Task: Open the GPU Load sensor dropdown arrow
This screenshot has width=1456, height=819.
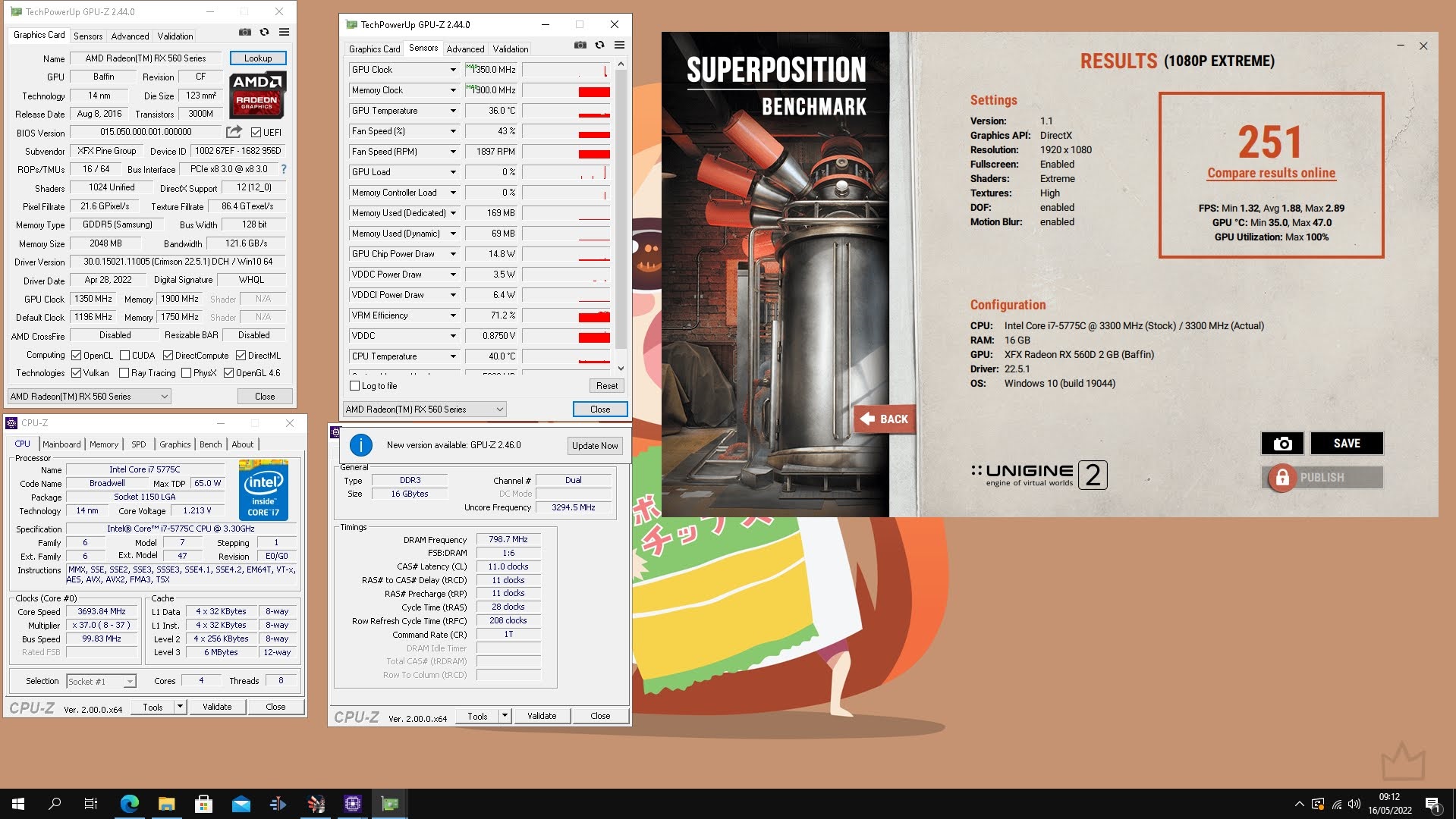Action: pyautogui.click(x=453, y=172)
